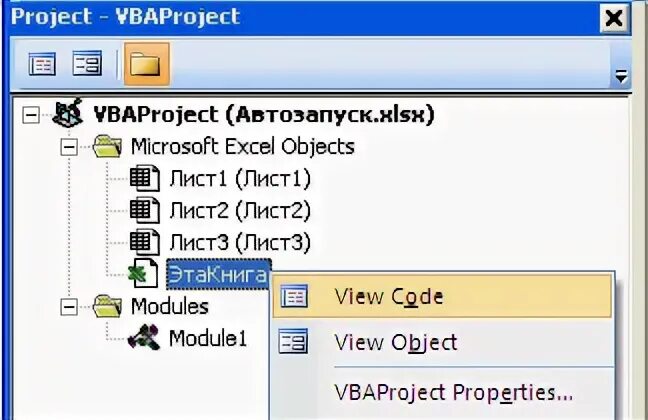This screenshot has height=420, width=648.
Task: Select the Module1 label in the tree
Action: pos(208,338)
